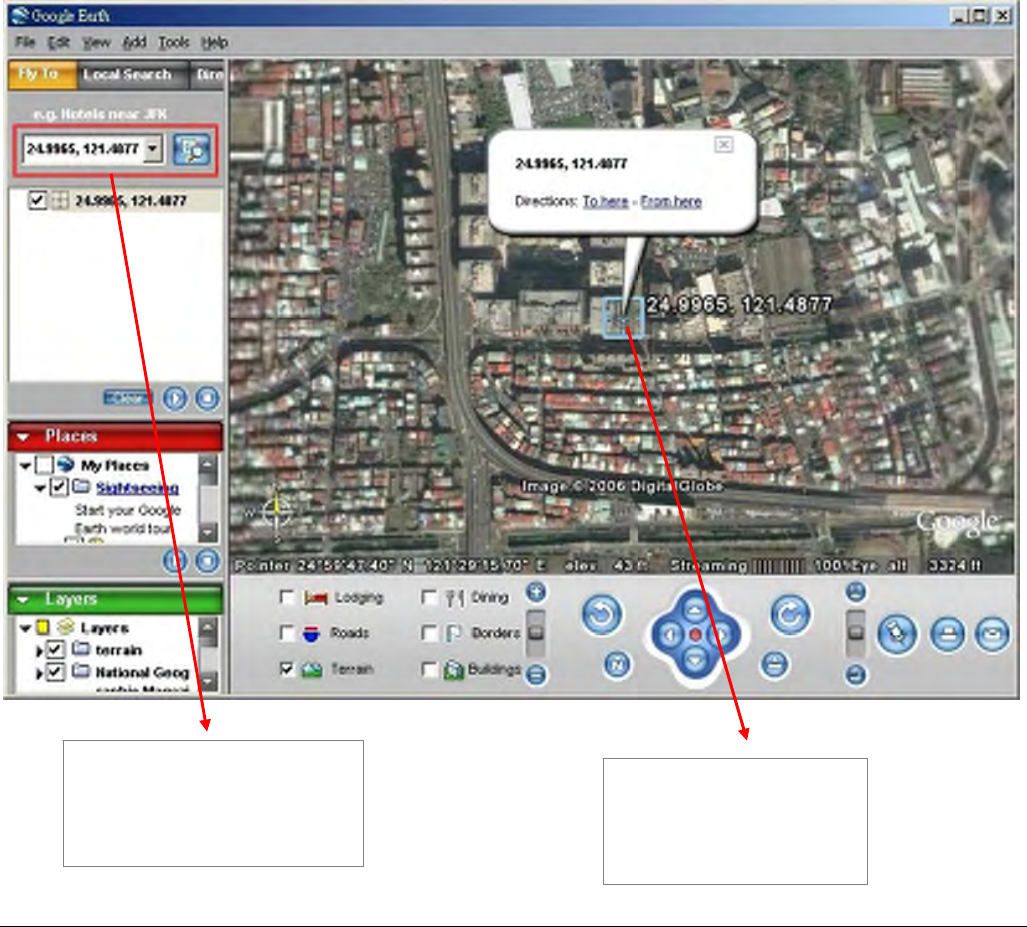The height and width of the screenshot is (927, 1027).
Task: Click the print button
Action: coord(948,634)
